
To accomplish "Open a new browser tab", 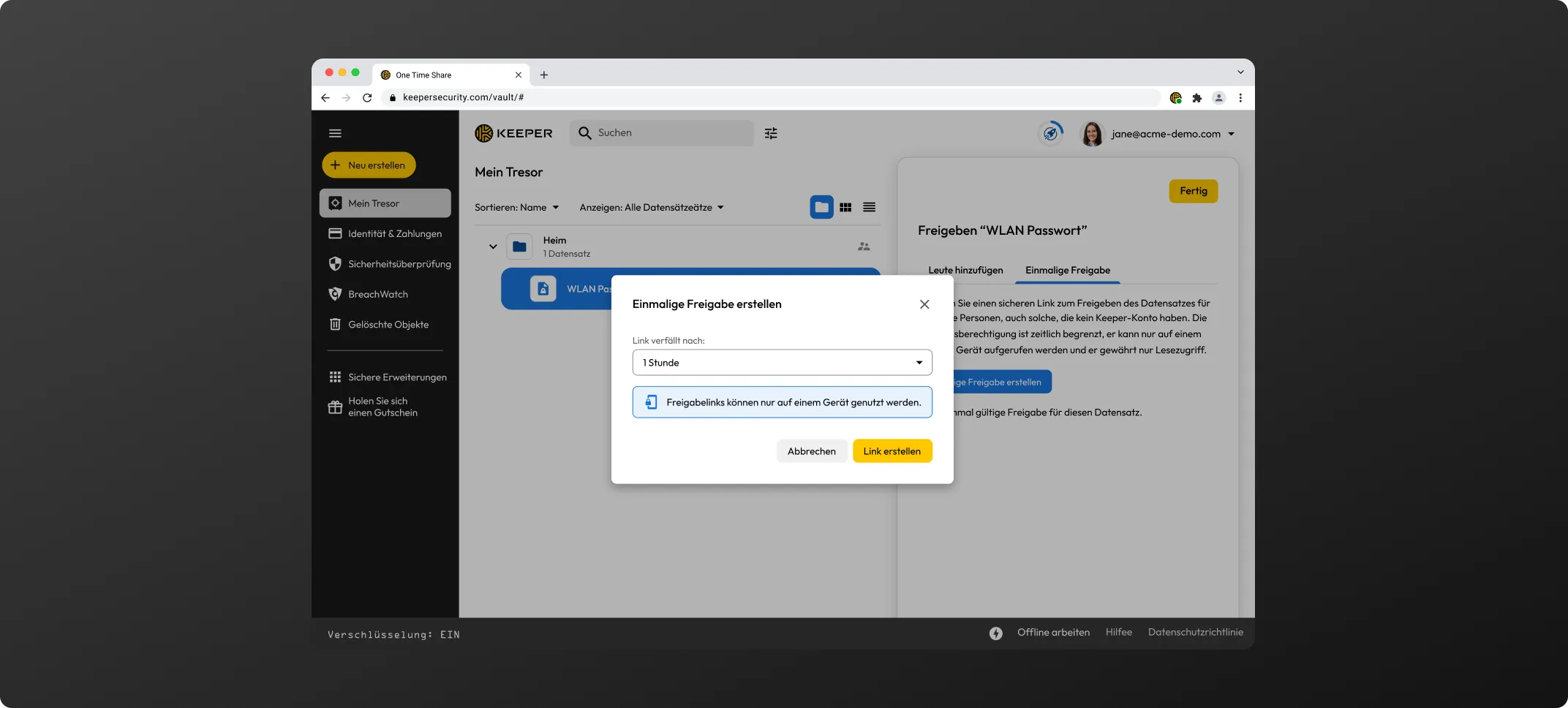I will click(x=544, y=75).
